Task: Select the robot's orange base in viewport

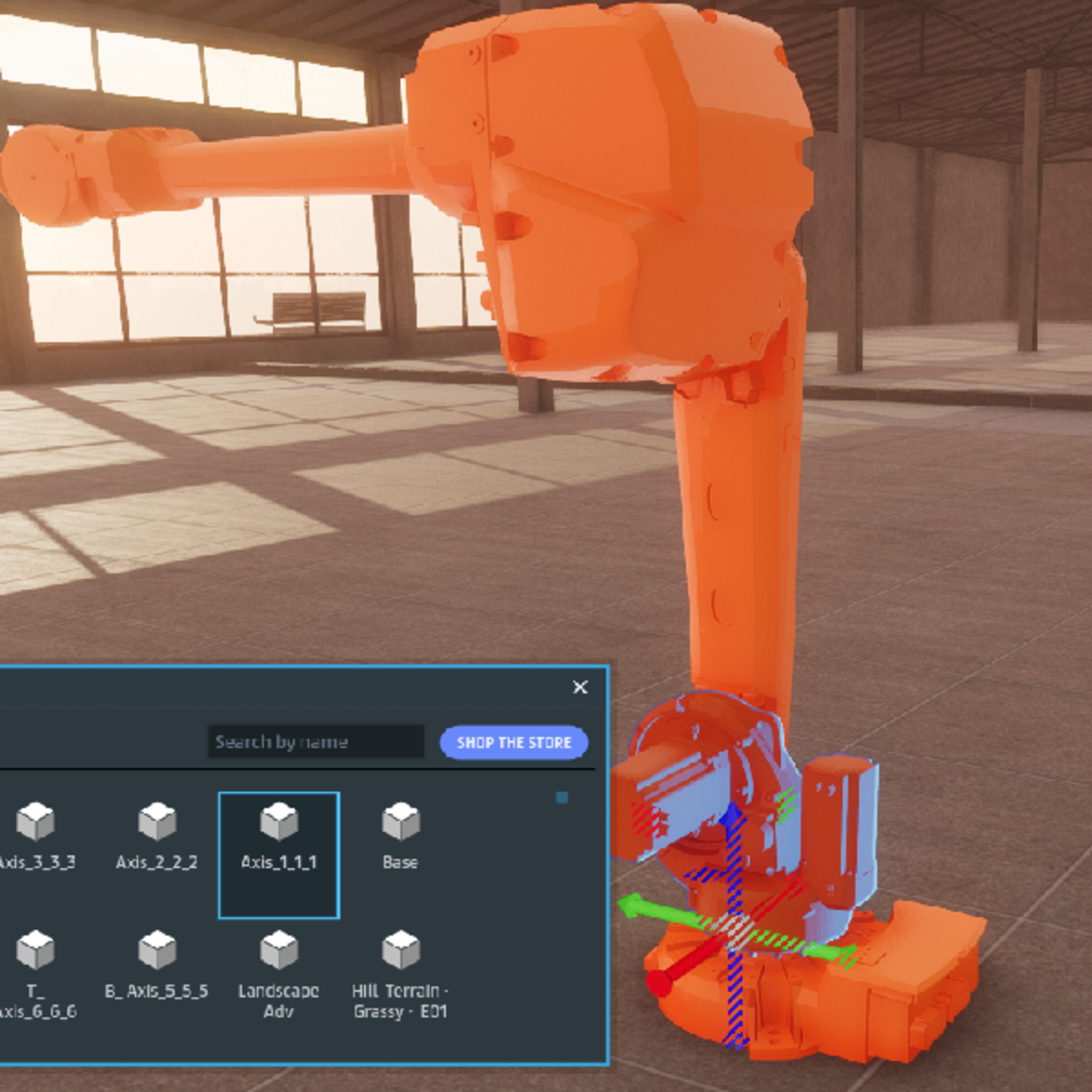Action: [910, 983]
